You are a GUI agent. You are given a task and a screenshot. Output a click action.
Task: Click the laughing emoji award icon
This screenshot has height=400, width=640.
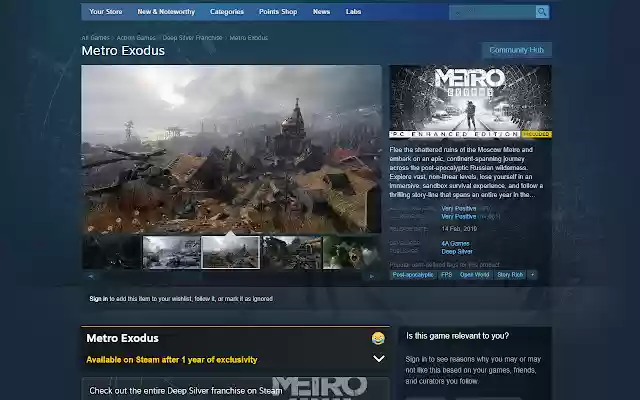(x=378, y=338)
